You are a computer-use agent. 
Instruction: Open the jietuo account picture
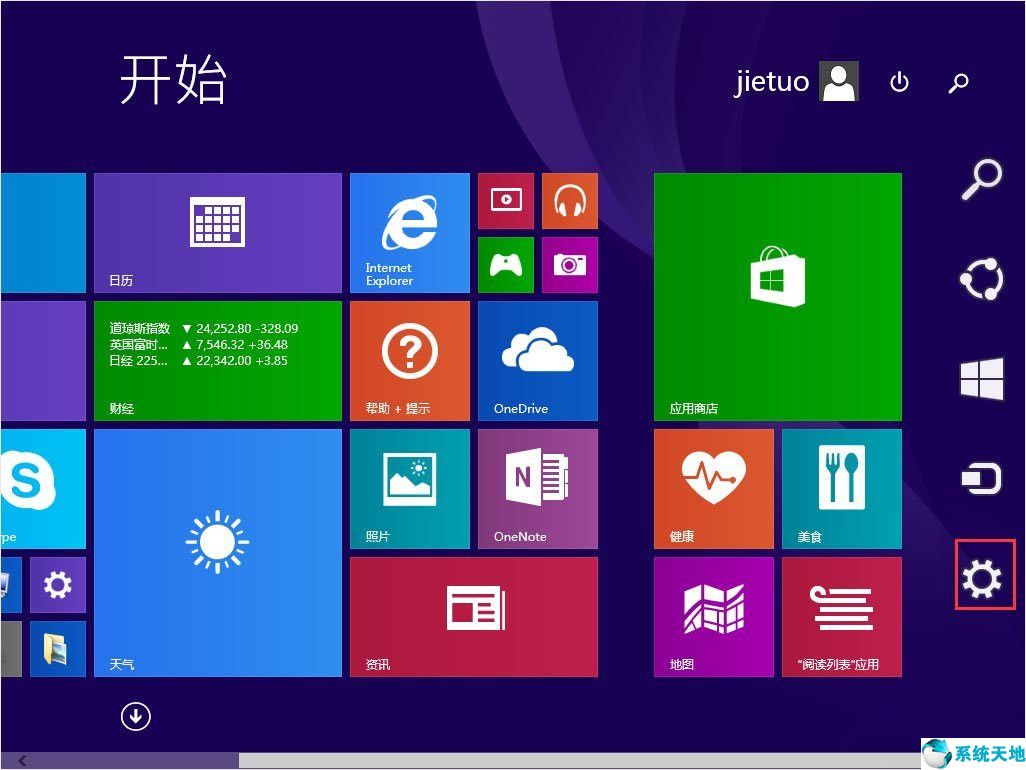point(838,82)
